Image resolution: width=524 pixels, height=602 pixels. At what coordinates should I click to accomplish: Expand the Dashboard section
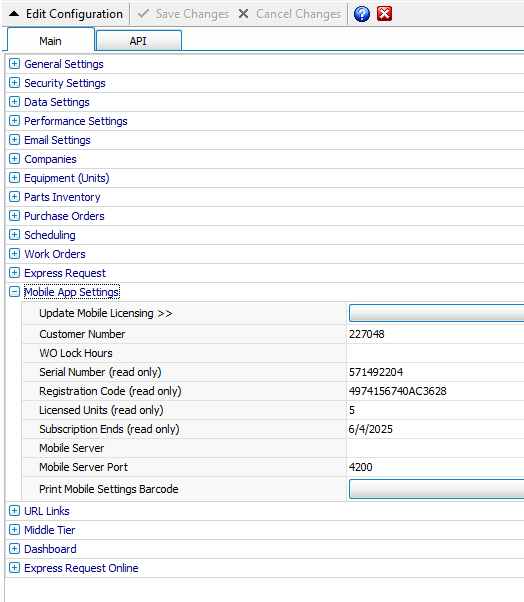(x=14, y=549)
